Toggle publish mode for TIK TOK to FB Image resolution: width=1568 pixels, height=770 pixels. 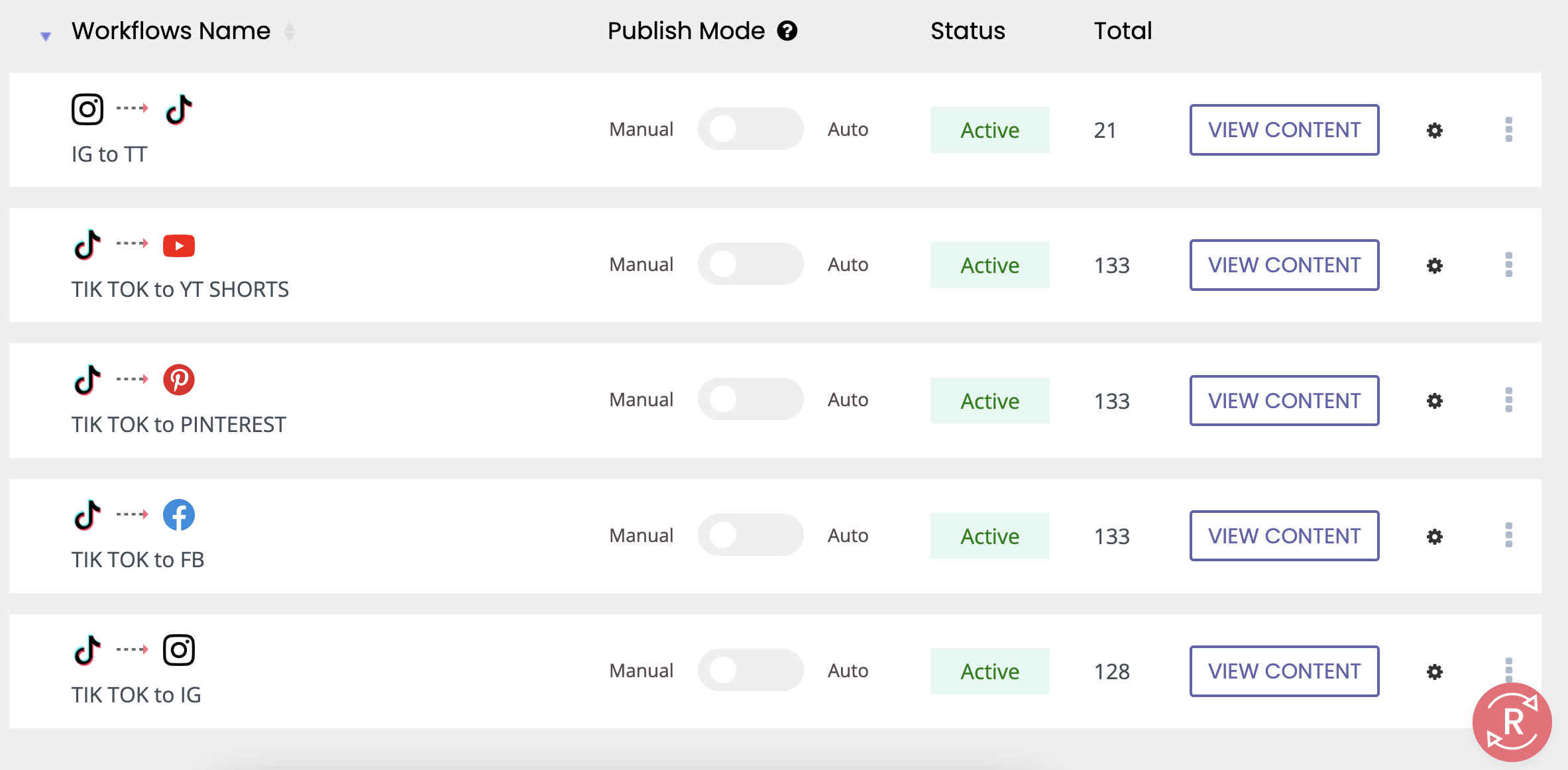[750, 535]
